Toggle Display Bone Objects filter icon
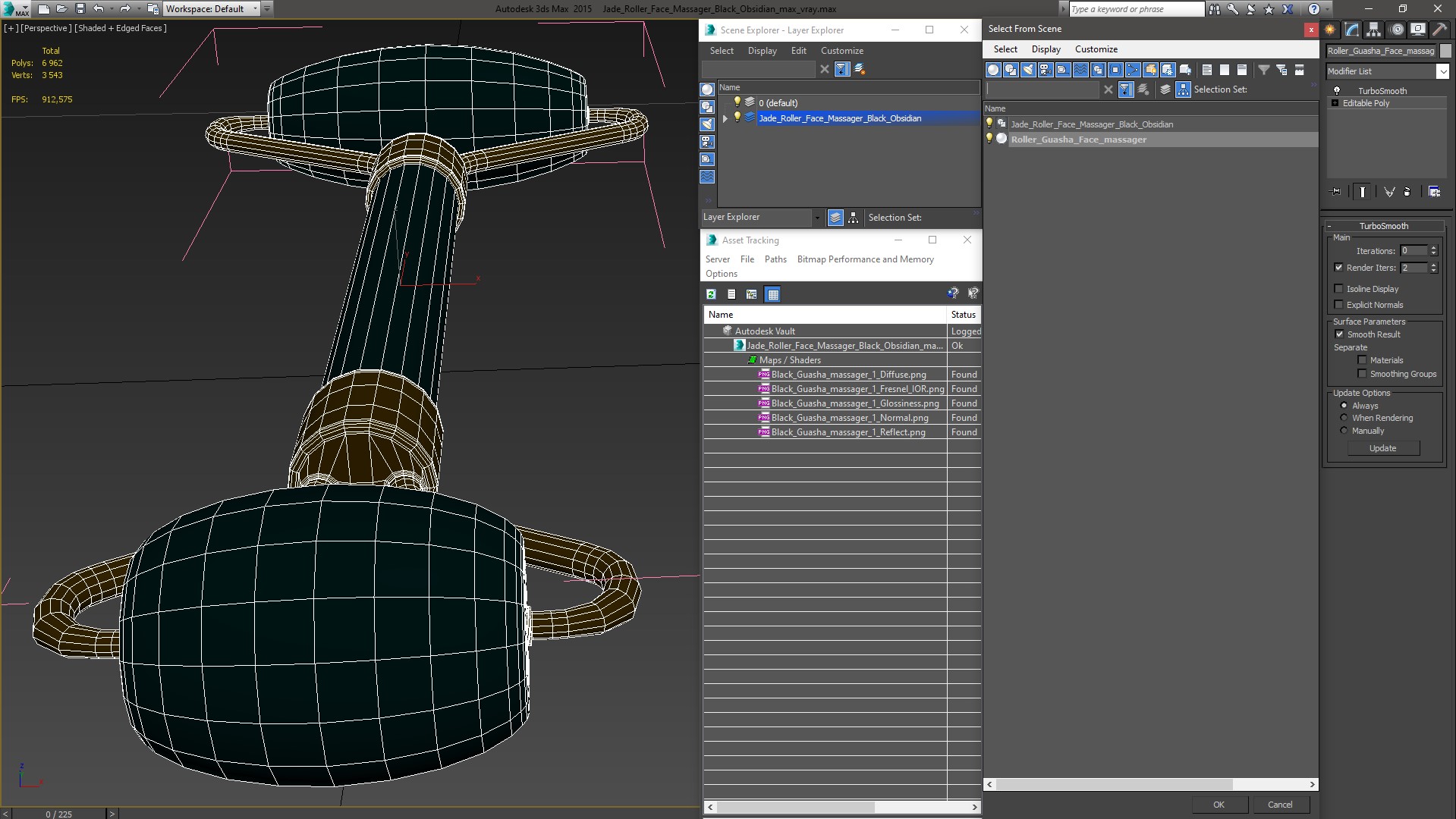The width and height of the screenshot is (1456, 819). (1133, 70)
